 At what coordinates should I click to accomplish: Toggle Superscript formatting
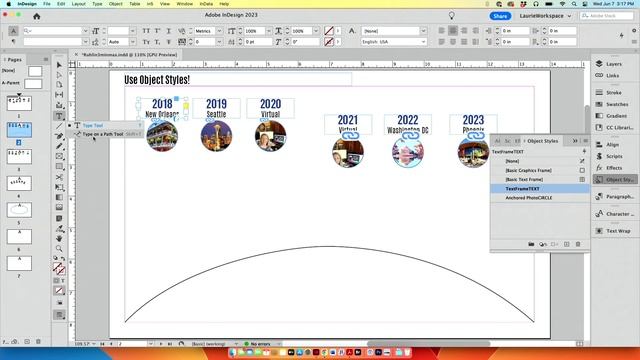coord(157,31)
